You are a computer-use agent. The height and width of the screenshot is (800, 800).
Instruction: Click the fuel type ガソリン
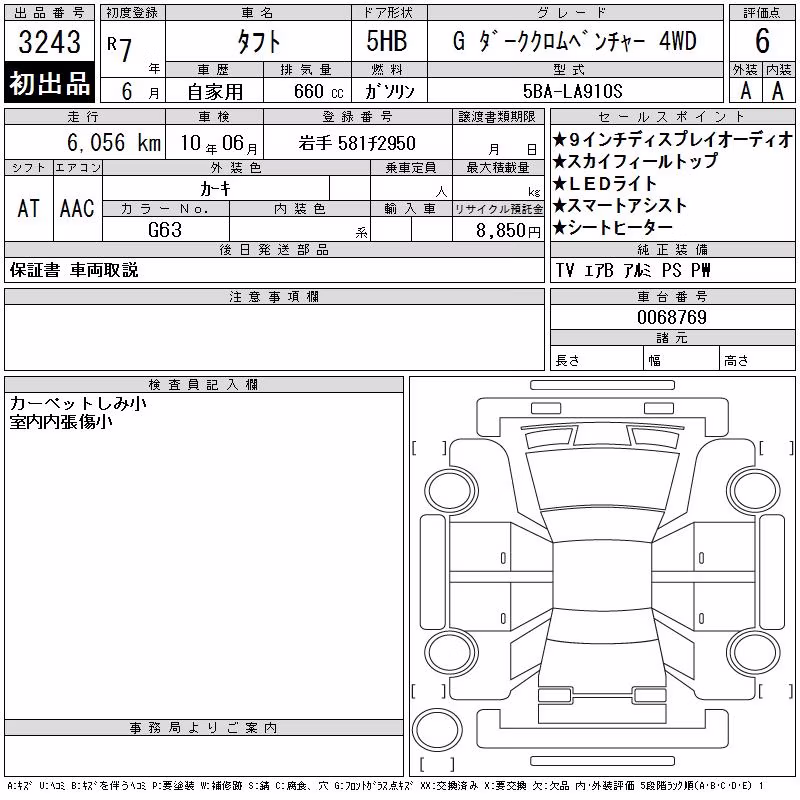pos(389,92)
